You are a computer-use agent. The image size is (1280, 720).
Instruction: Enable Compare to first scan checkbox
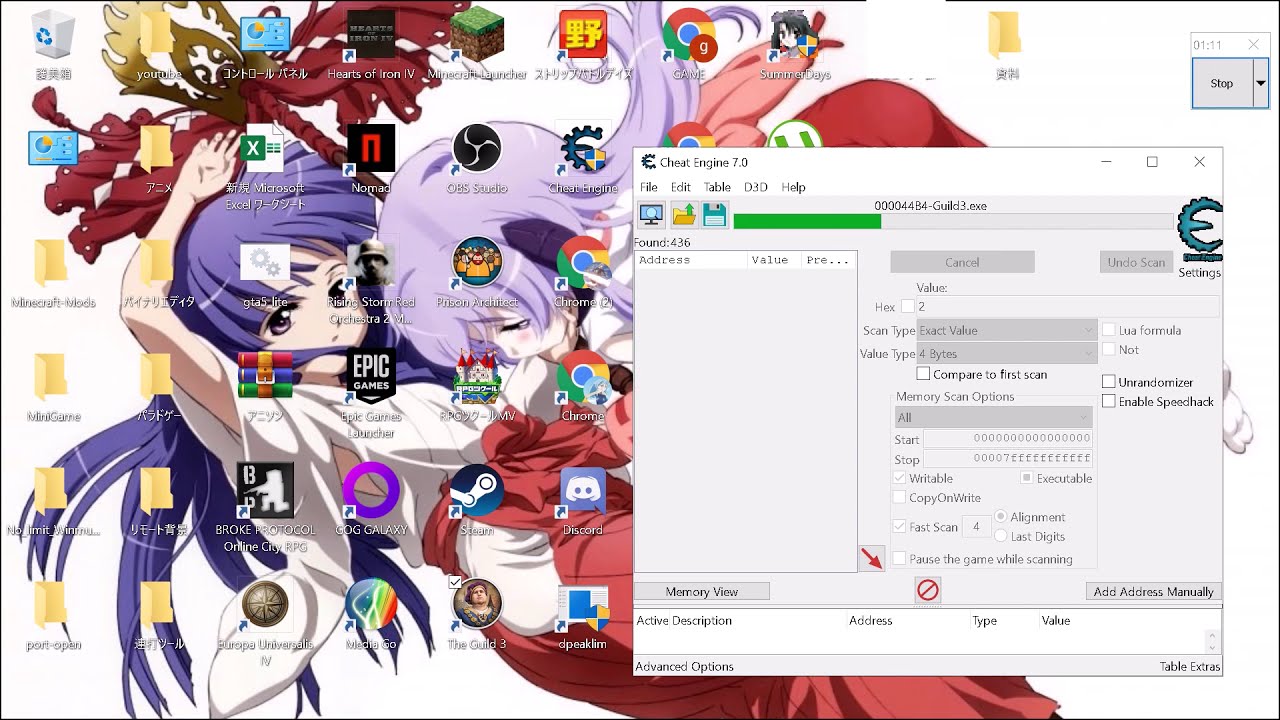pyautogui.click(x=924, y=374)
